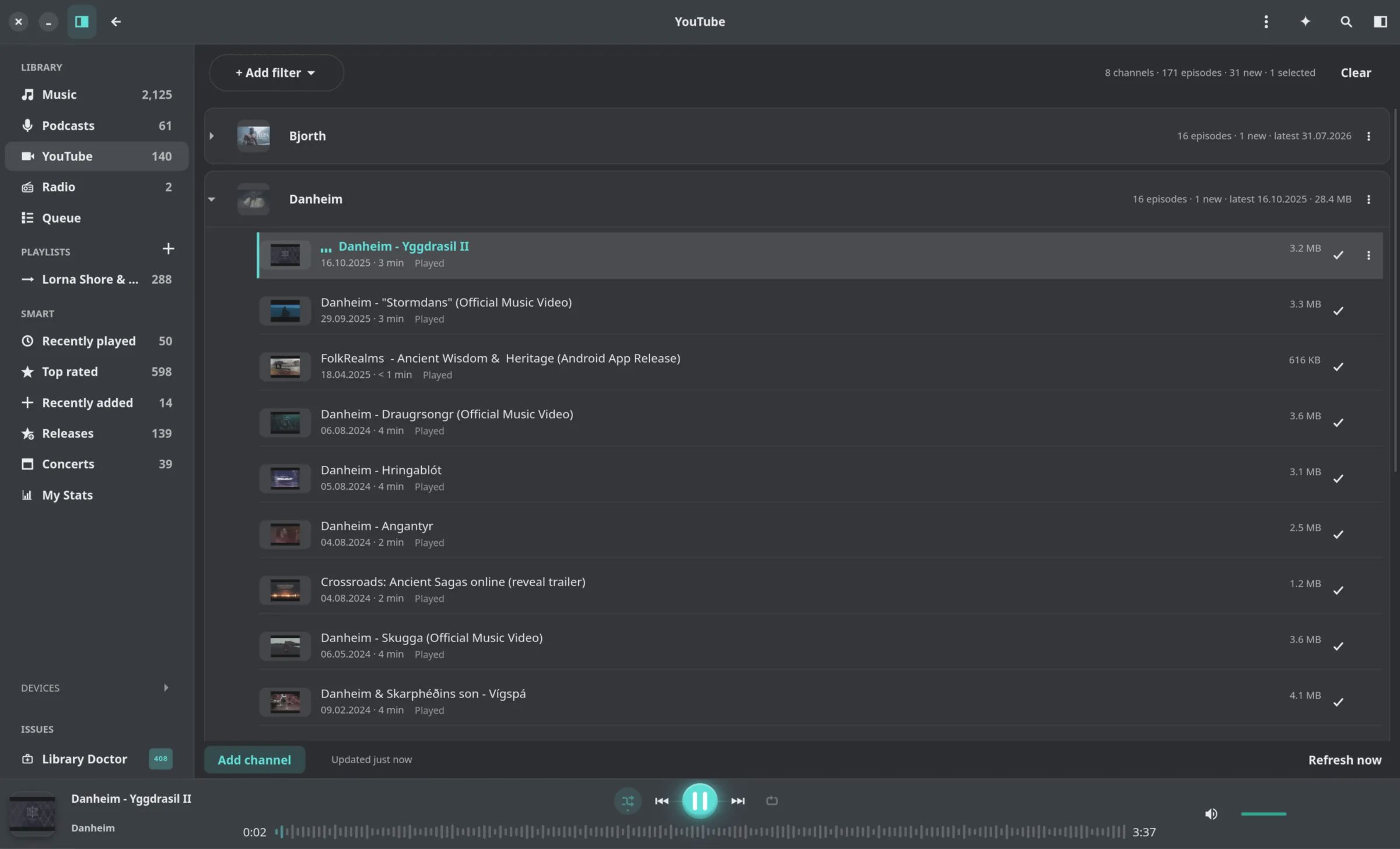Open Library Doctor
The height and width of the screenshot is (849, 1400).
[x=96, y=759]
